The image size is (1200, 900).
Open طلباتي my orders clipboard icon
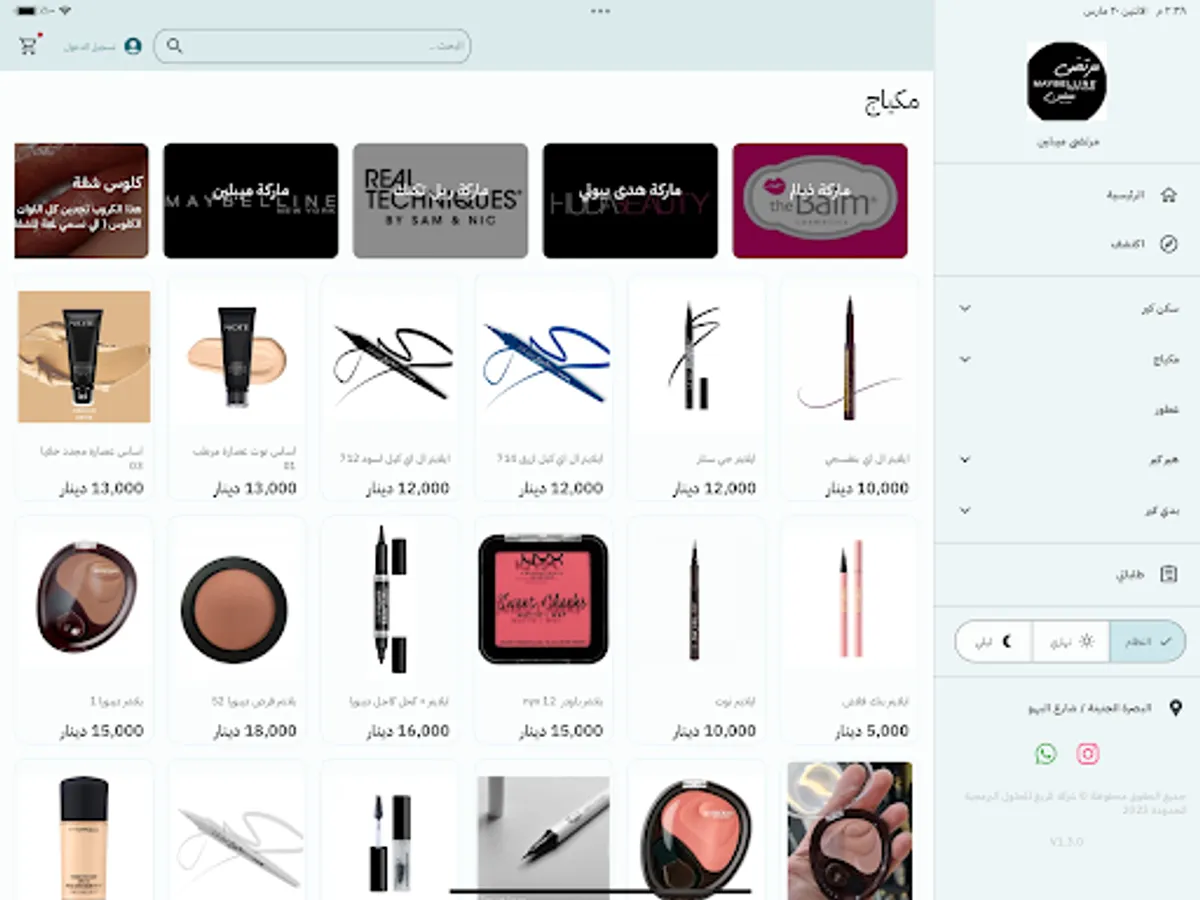[x=1168, y=575]
